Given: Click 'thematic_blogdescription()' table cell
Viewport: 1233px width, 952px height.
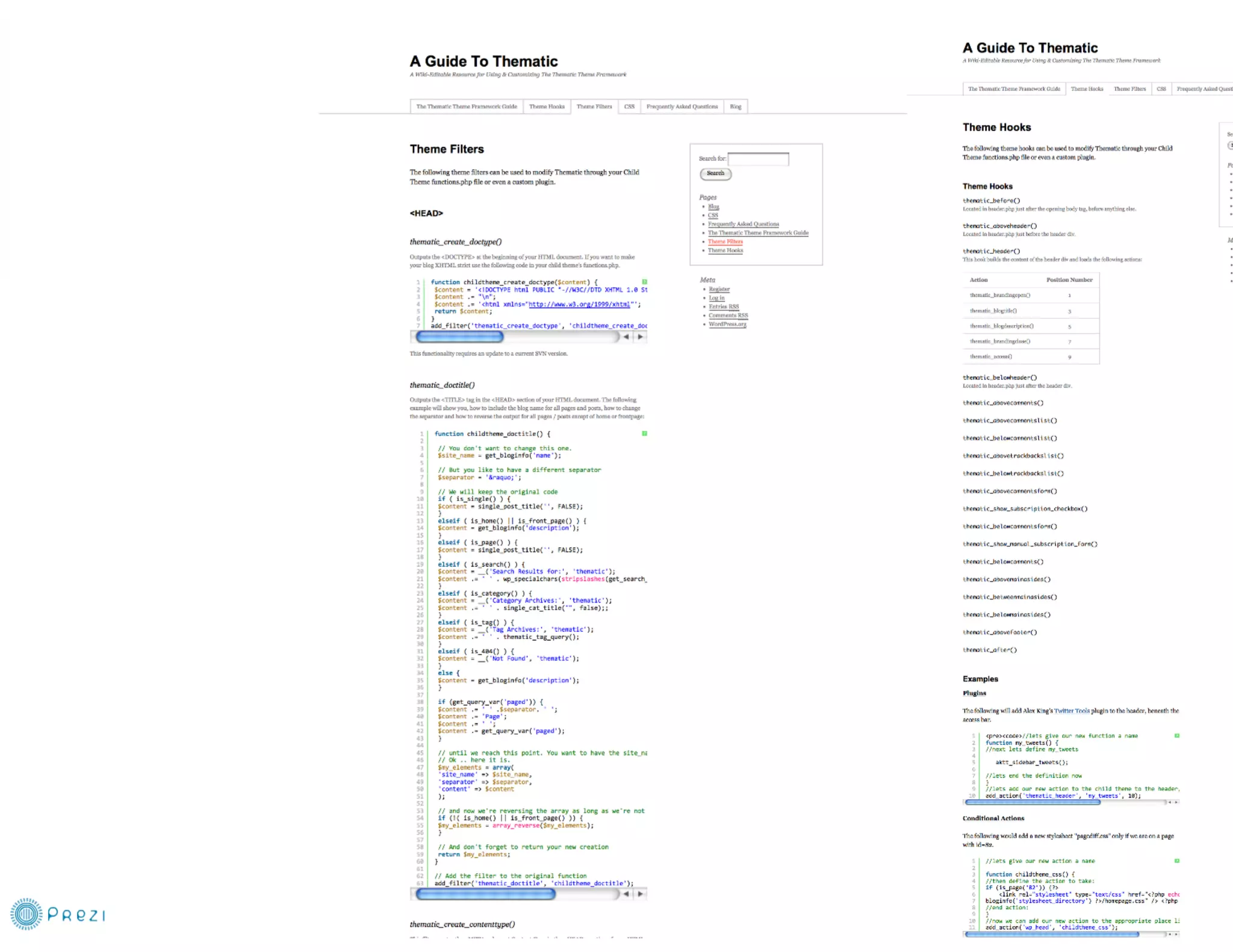Looking at the screenshot, I should pyautogui.click(x=1002, y=326).
